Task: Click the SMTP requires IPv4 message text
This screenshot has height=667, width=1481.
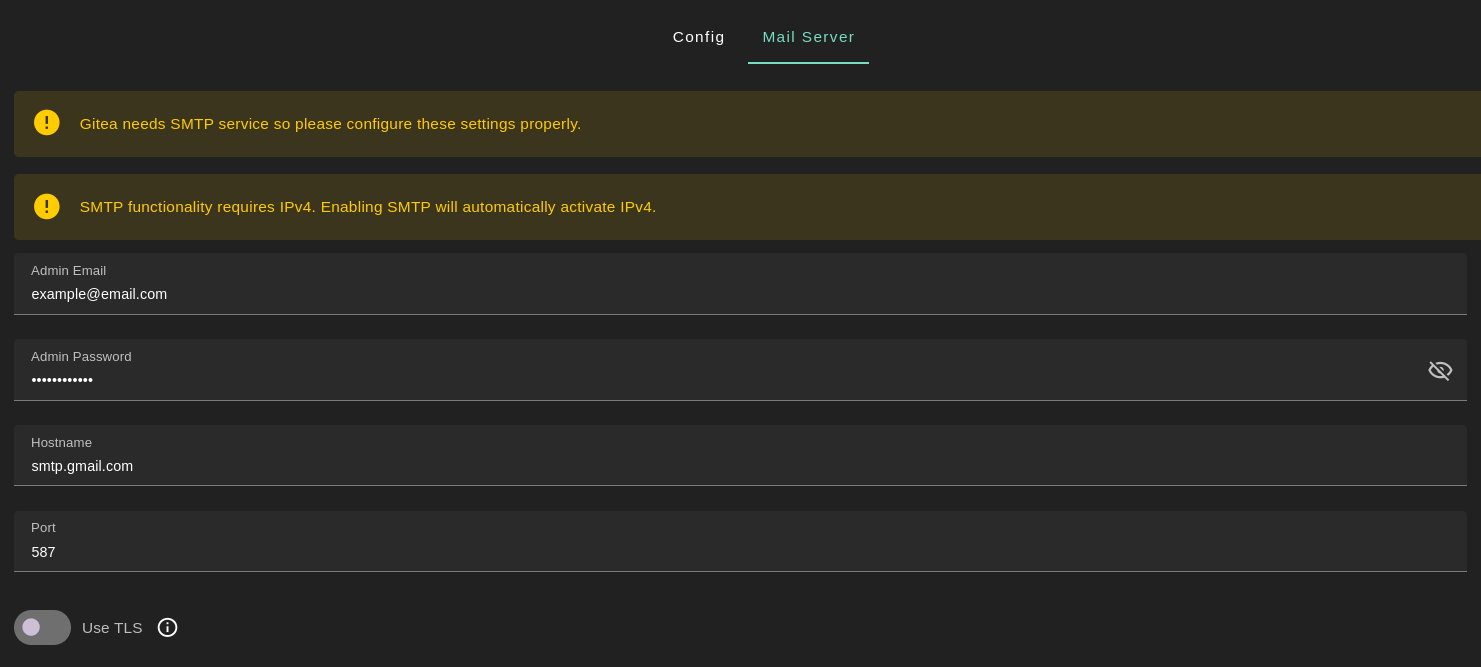Action: [367, 207]
